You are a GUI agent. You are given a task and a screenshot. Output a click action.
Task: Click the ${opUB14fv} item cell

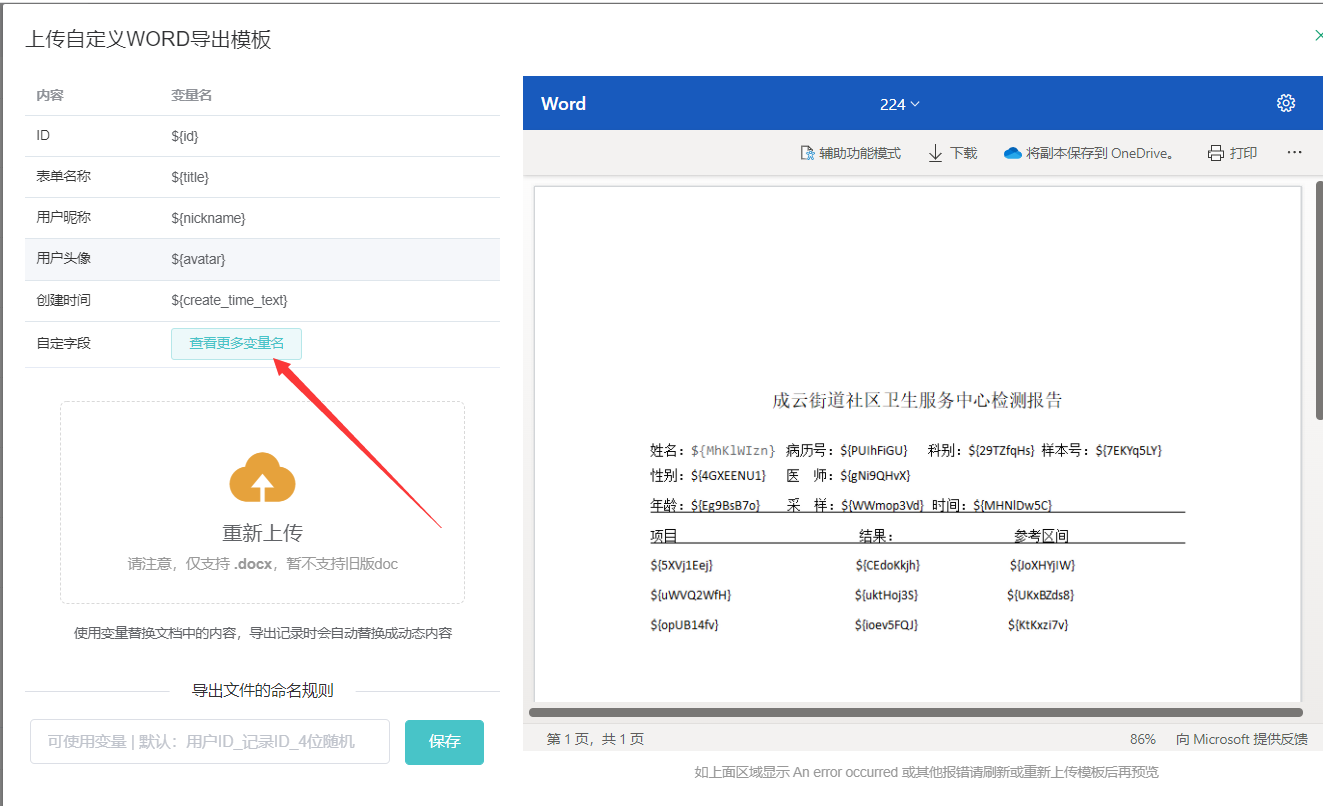(684, 625)
